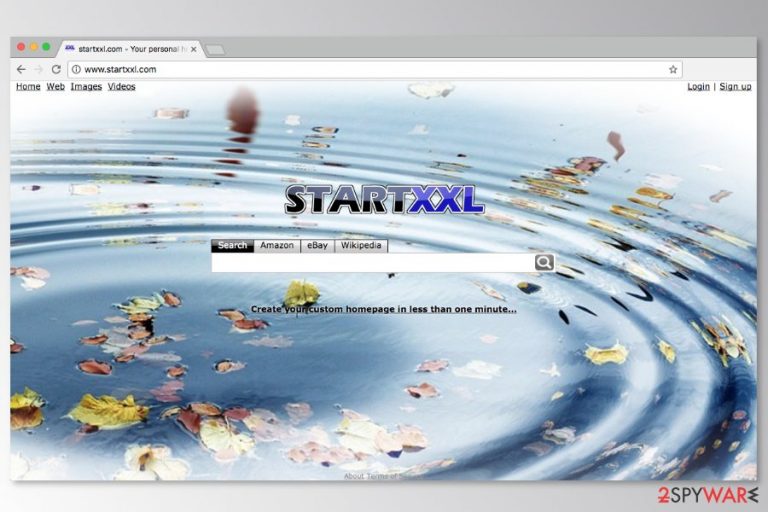768x512 pixels.
Task: Open the Home link
Action: click(x=28, y=87)
